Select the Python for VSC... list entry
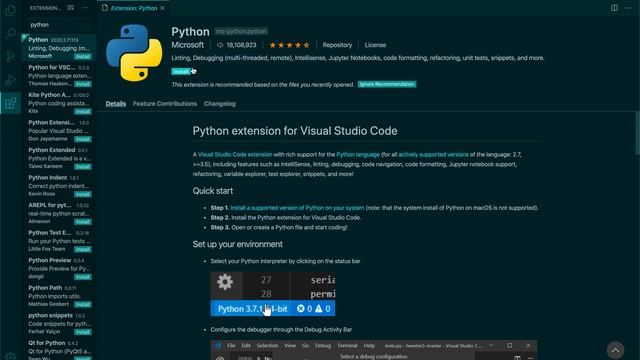The height and width of the screenshot is (360, 640). click(59, 75)
